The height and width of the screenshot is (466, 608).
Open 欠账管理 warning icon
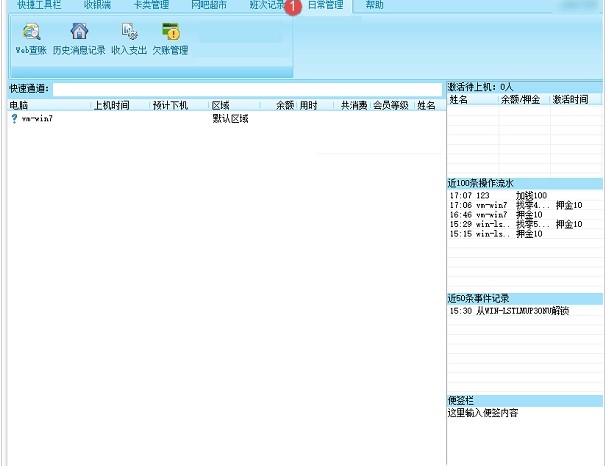170,32
